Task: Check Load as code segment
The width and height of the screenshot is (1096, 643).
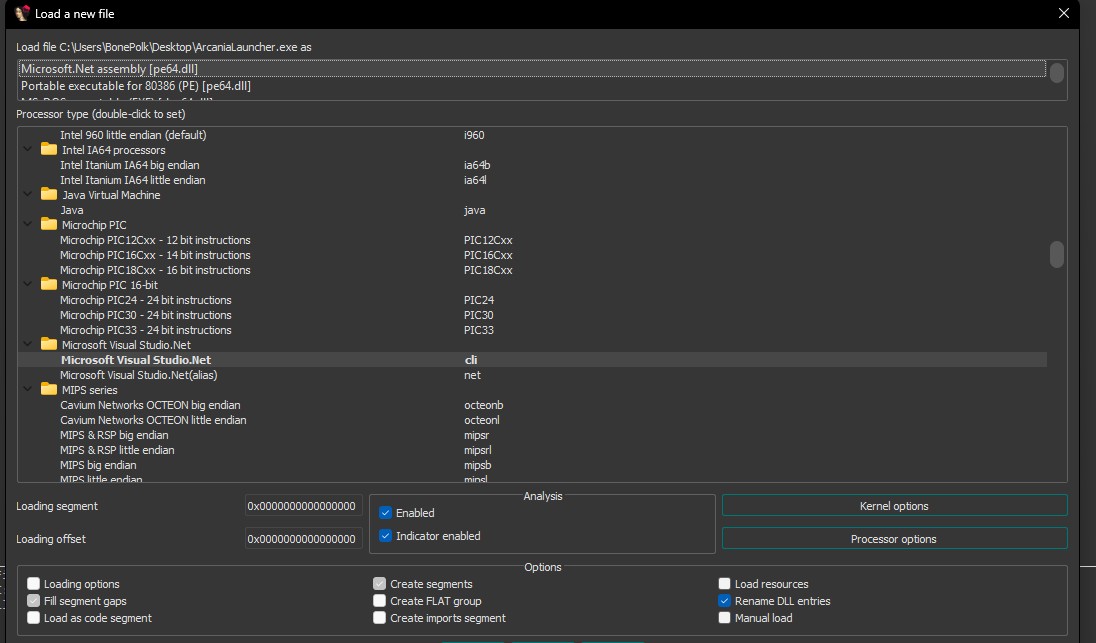Action: (x=34, y=618)
